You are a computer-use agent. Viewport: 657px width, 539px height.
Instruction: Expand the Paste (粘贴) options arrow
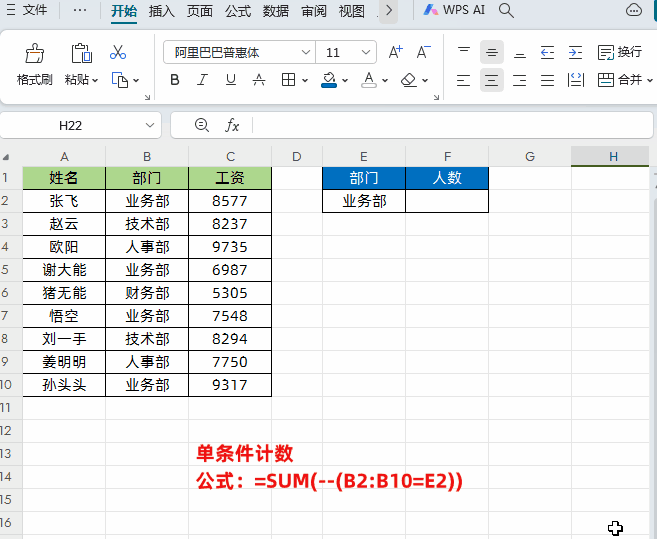[95, 80]
